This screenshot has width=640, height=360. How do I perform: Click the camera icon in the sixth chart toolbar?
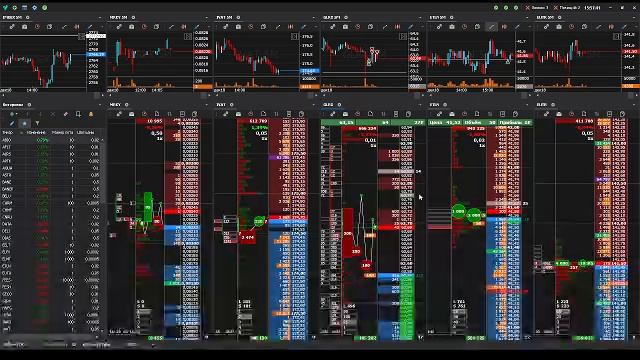click(559, 27)
